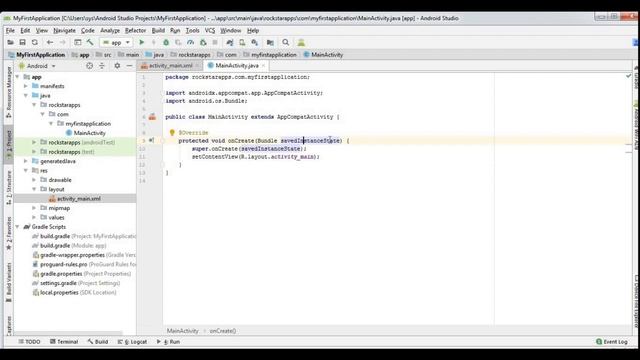Expand the manifests folder
The image size is (640, 360).
click(26, 86)
